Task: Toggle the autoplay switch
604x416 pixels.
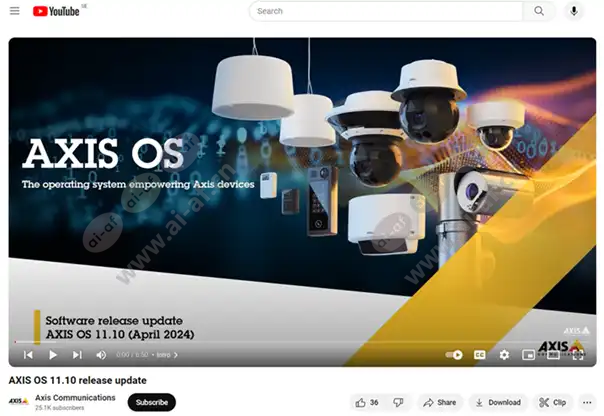Action: coord(454,355)
